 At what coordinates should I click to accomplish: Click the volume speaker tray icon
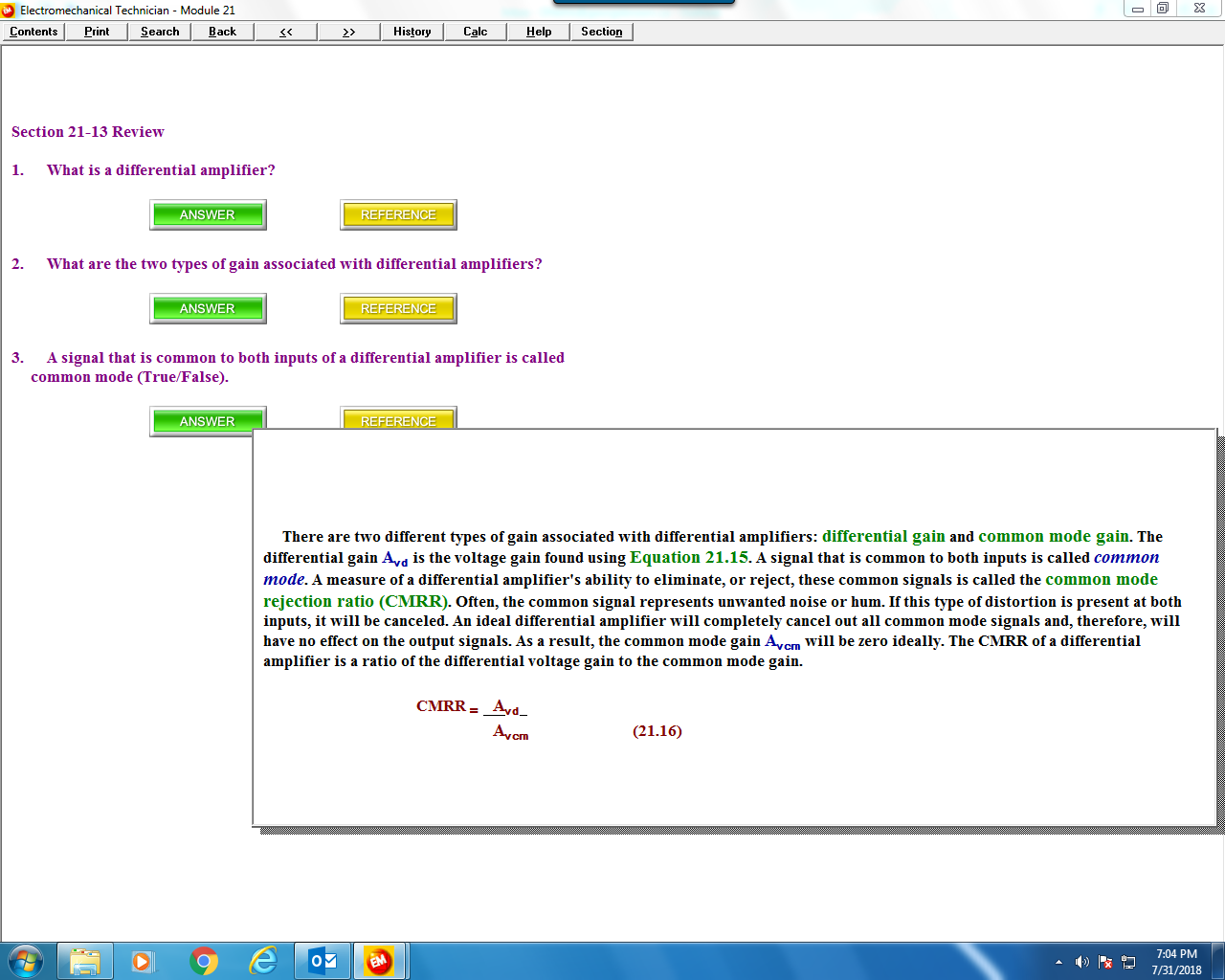point(1081,962)
